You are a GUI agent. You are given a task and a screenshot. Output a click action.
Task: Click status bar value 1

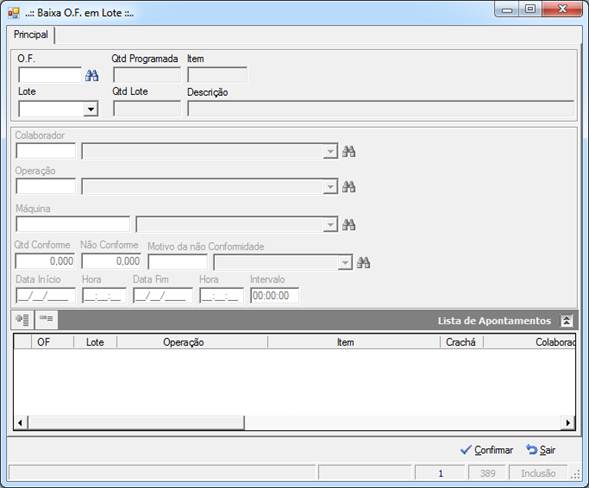[x=440, y=473]
